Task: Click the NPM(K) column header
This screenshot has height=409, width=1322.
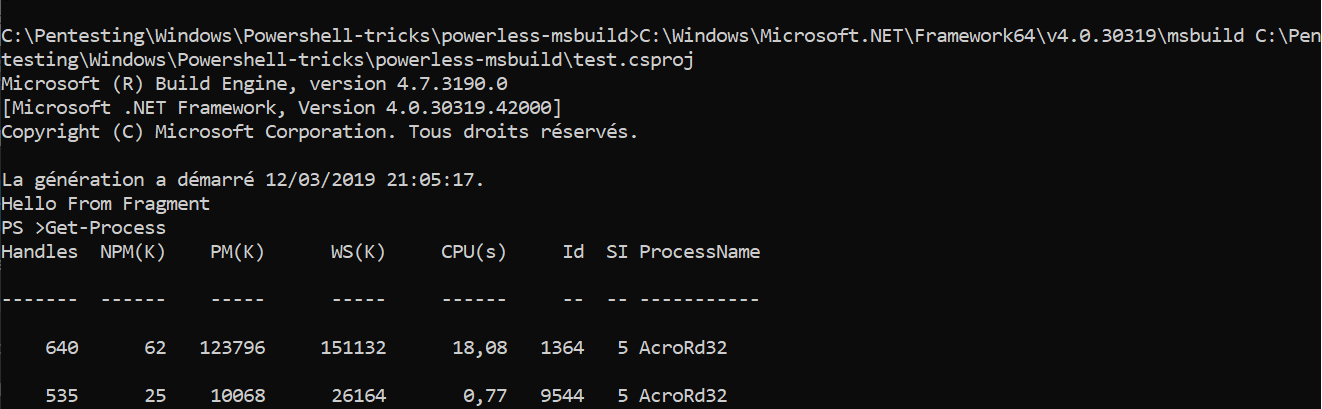Action: pyautogui.click(x=133, y=252)
